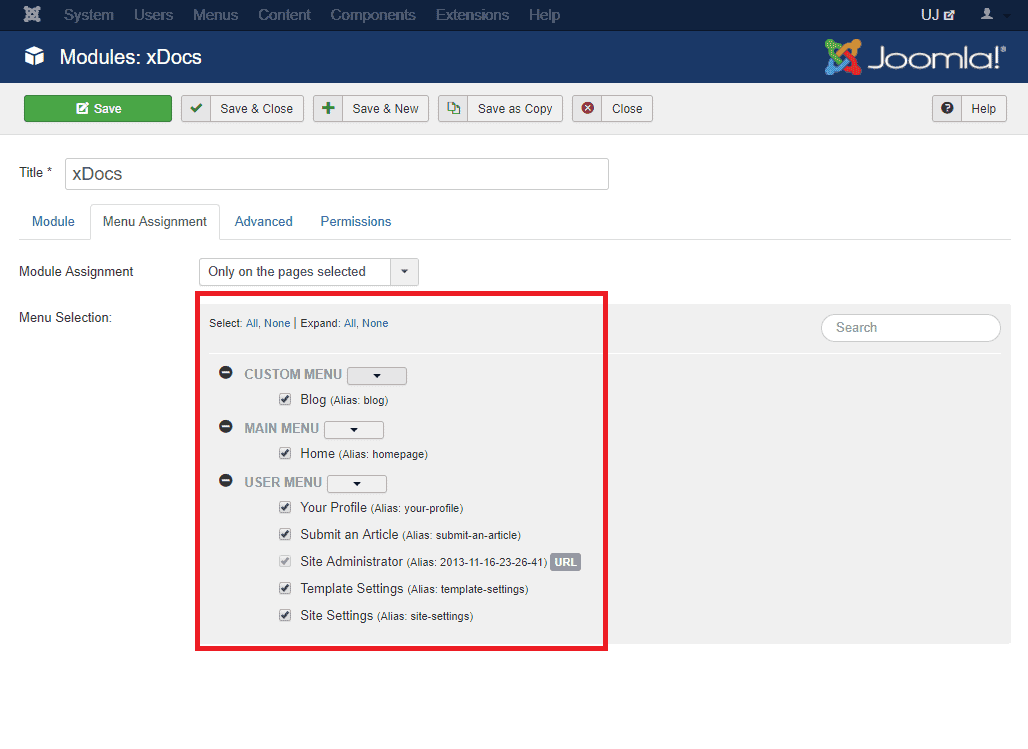The width and height of the screenshot is (1028, 749).
Task: Click the Joomla logo icon in top bar
Action: point(33,15)
